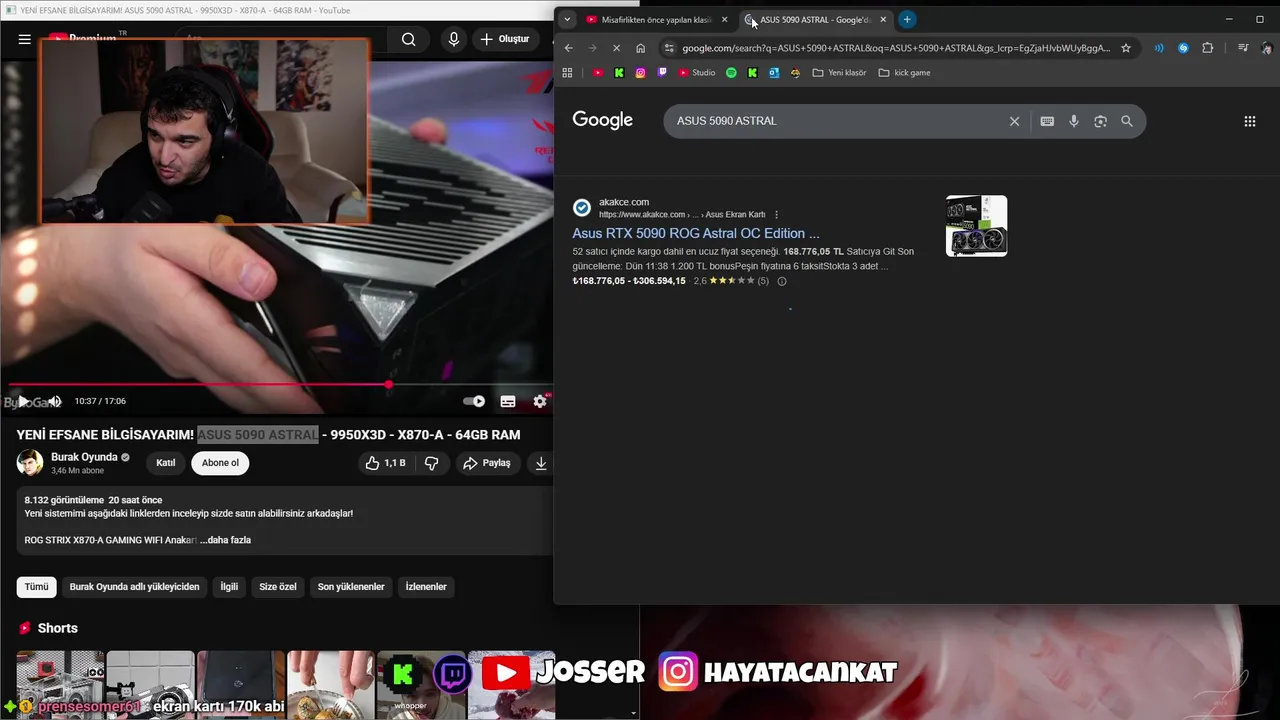Viewport: 1280px width, 720px height.
Task: Open the tab search dropdown in the browser
Action: tap(567, 19)
